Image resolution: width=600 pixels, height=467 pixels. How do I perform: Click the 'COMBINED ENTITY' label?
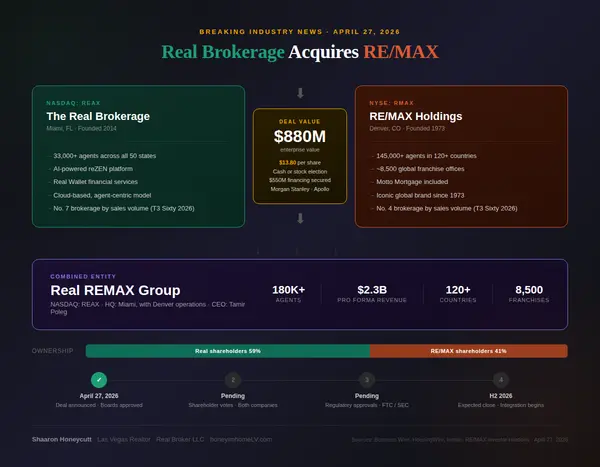(x=83, y=276)
